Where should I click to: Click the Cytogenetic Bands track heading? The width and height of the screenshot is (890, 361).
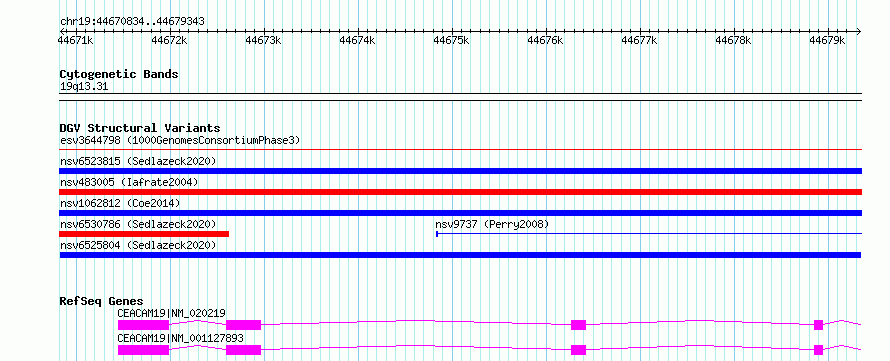click(x=119, y=74)
